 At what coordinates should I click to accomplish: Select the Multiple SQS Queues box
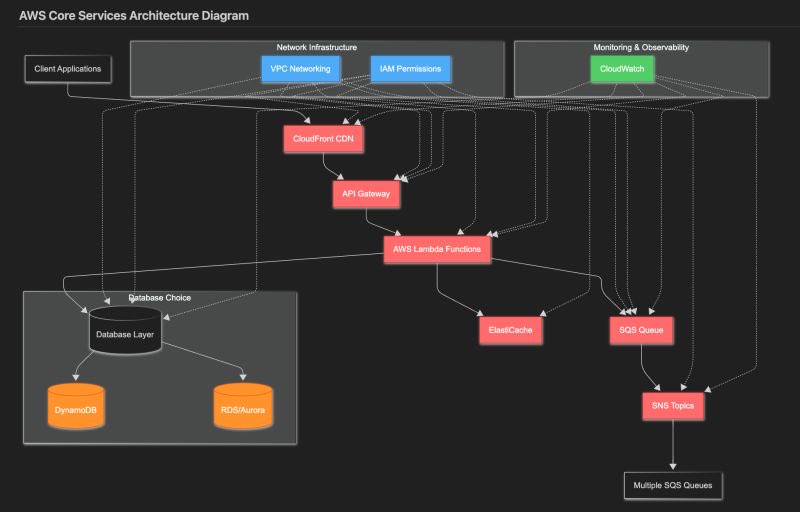point(673,485)
